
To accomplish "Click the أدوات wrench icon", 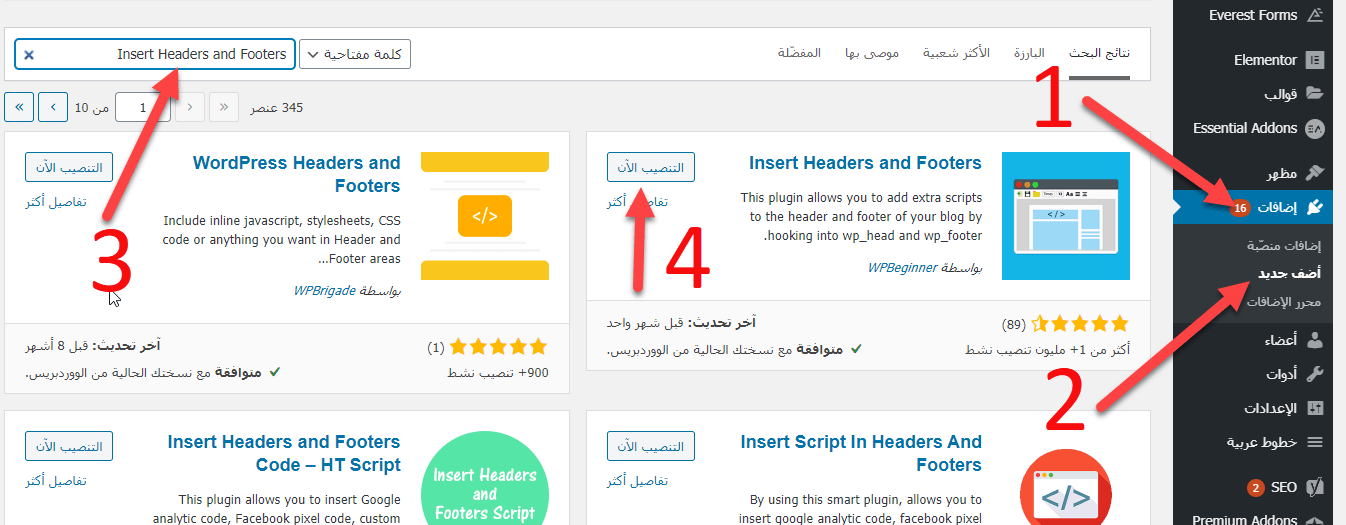I will pyautogui.click(x=1315, y=374).
